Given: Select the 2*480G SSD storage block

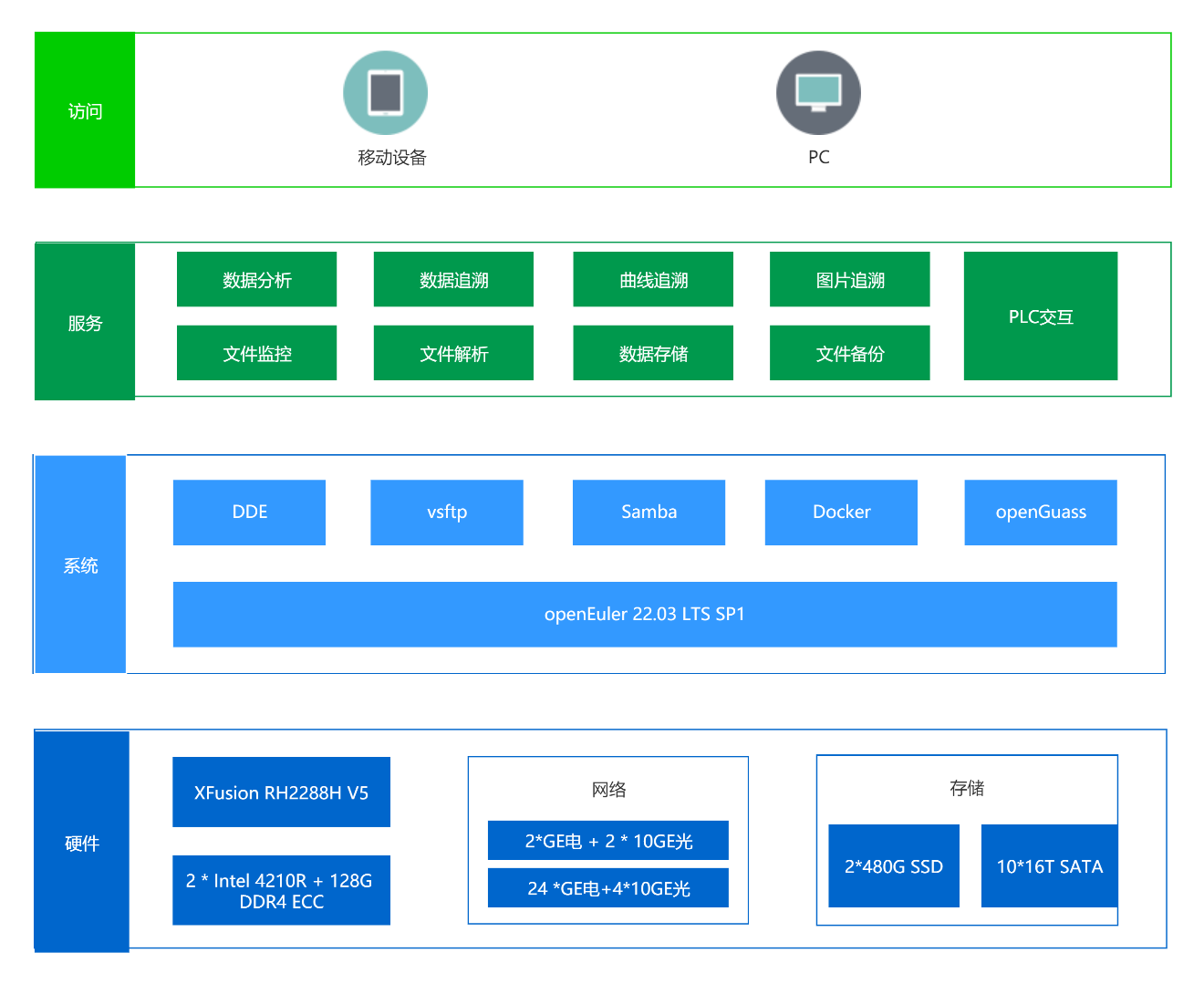Looking at the screenshot, I should coord(893,865).
